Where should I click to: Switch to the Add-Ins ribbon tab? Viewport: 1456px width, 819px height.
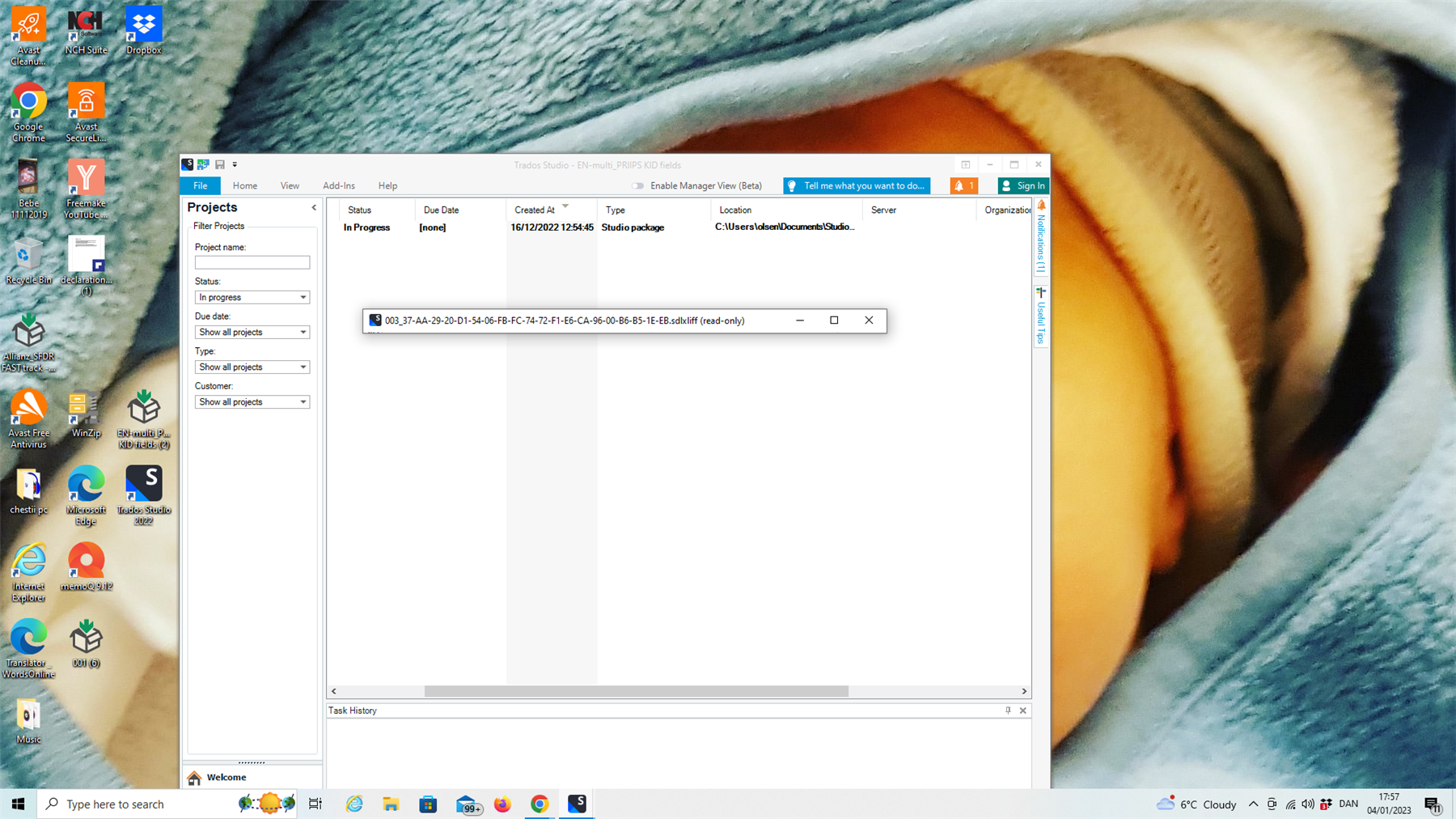tap(339, 185)
